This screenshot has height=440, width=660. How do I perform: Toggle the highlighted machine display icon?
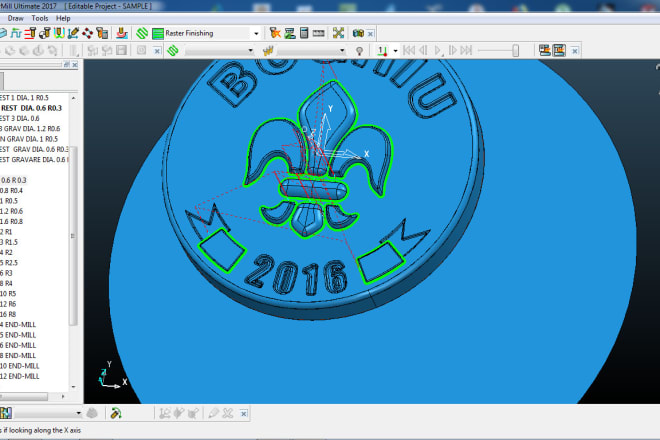[559, 51]
